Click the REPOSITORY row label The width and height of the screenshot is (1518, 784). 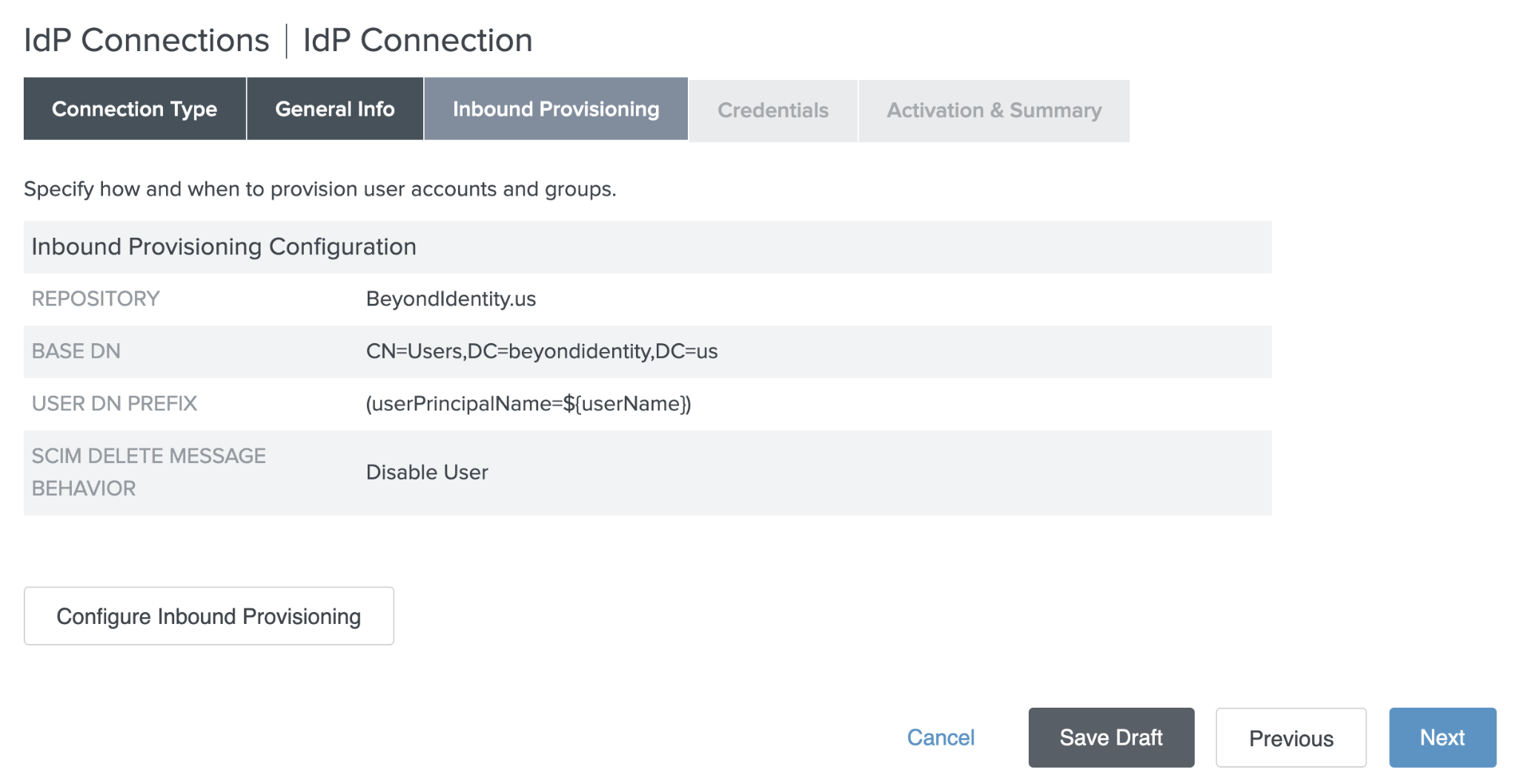(x=96, y=299)
